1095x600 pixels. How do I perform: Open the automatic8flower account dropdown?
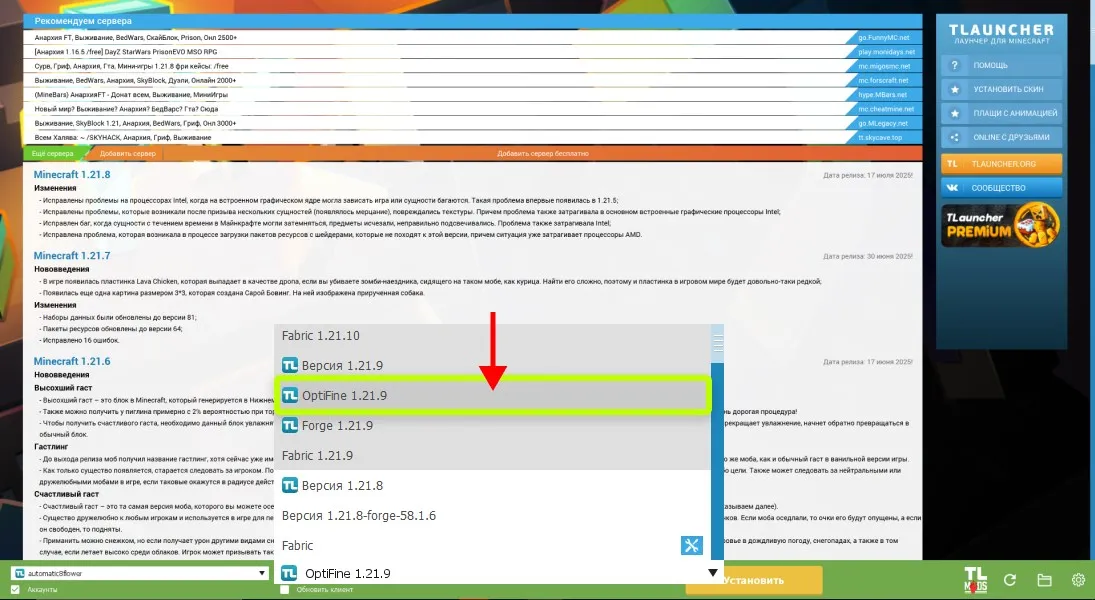click(x=140, y=573)
